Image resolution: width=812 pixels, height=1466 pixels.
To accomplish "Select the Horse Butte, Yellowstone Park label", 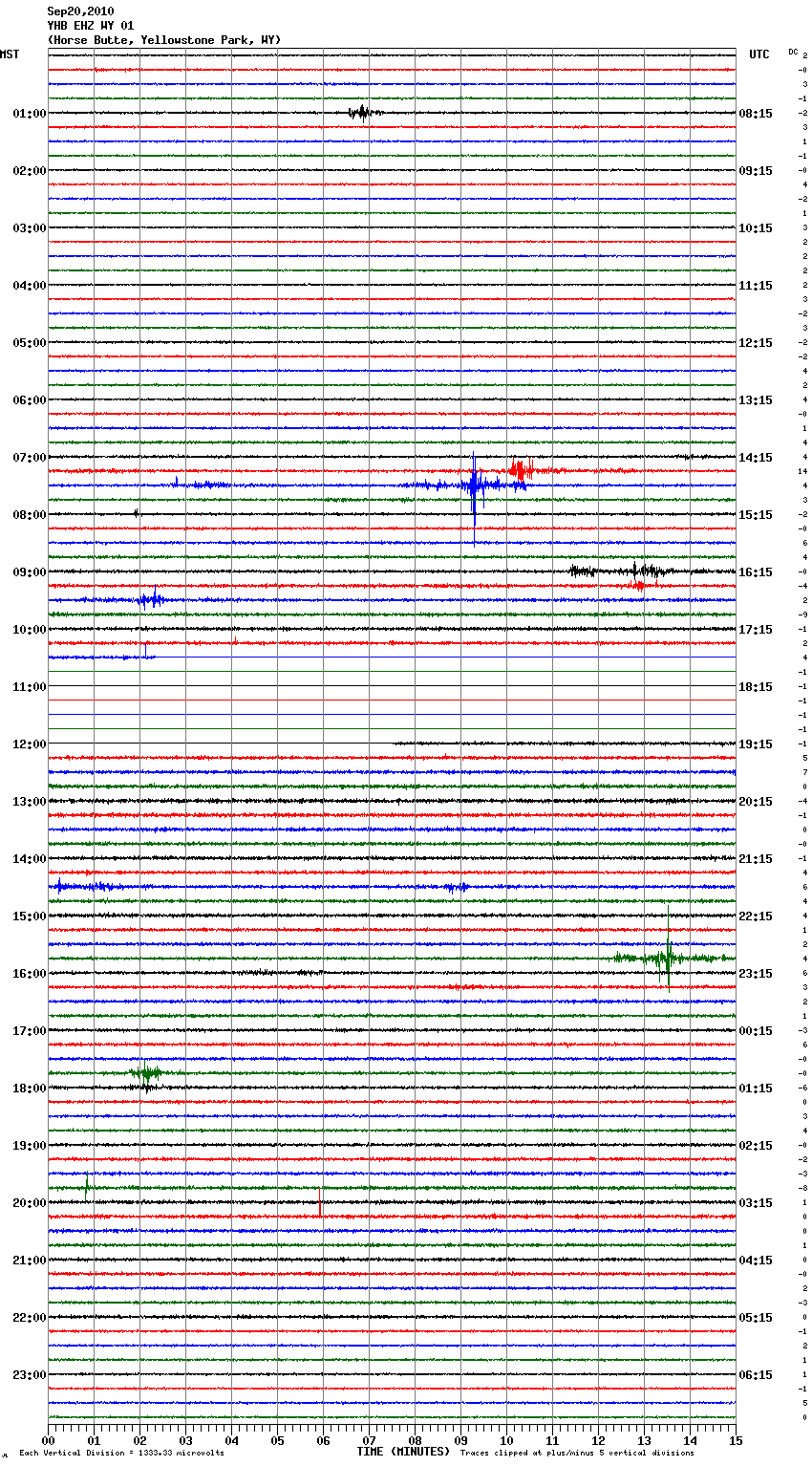I will (164, 40).
